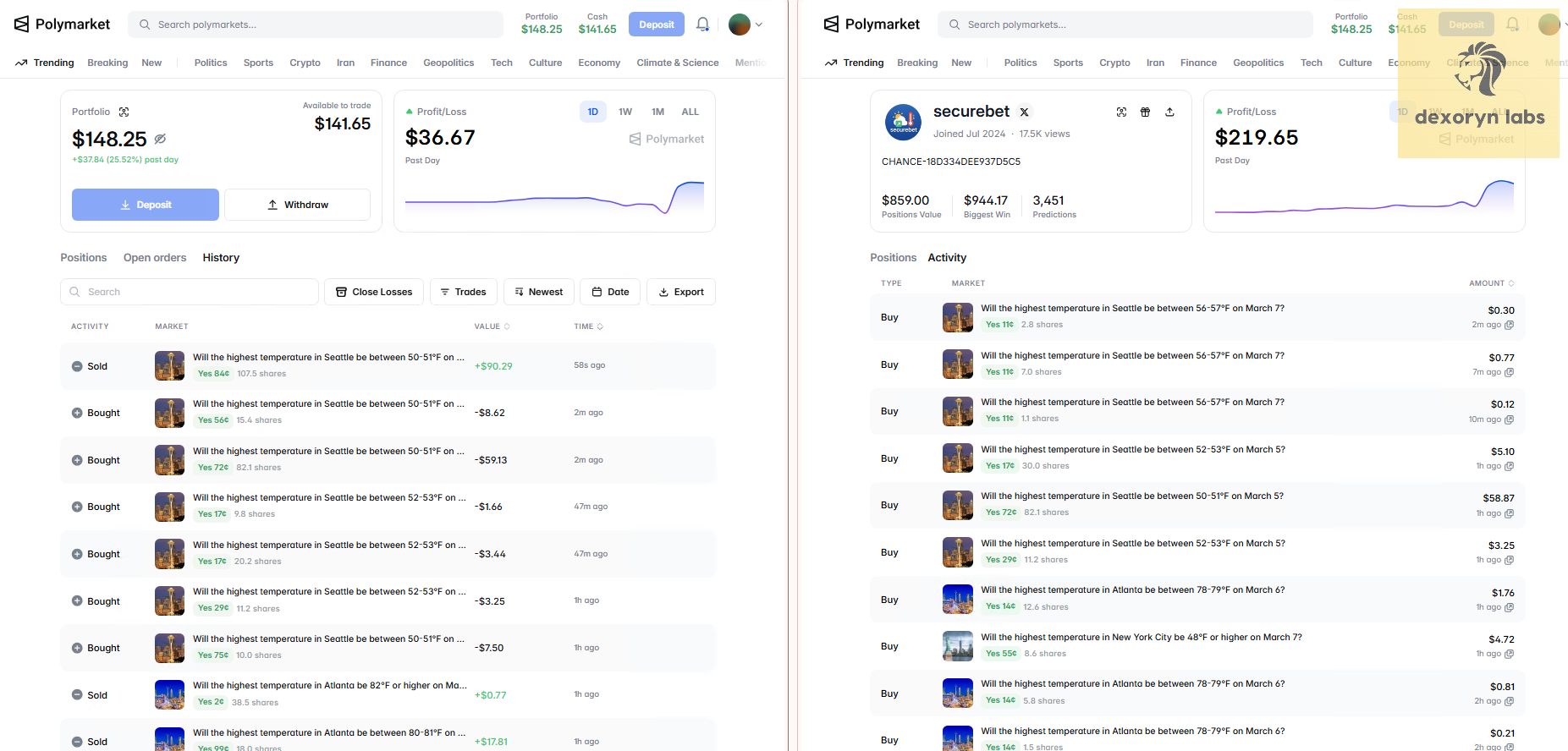The width and height of the screenshot is (1568, 751).
Task: Click the history Search field
Action: pyautogui.click(x=190, y=292)
